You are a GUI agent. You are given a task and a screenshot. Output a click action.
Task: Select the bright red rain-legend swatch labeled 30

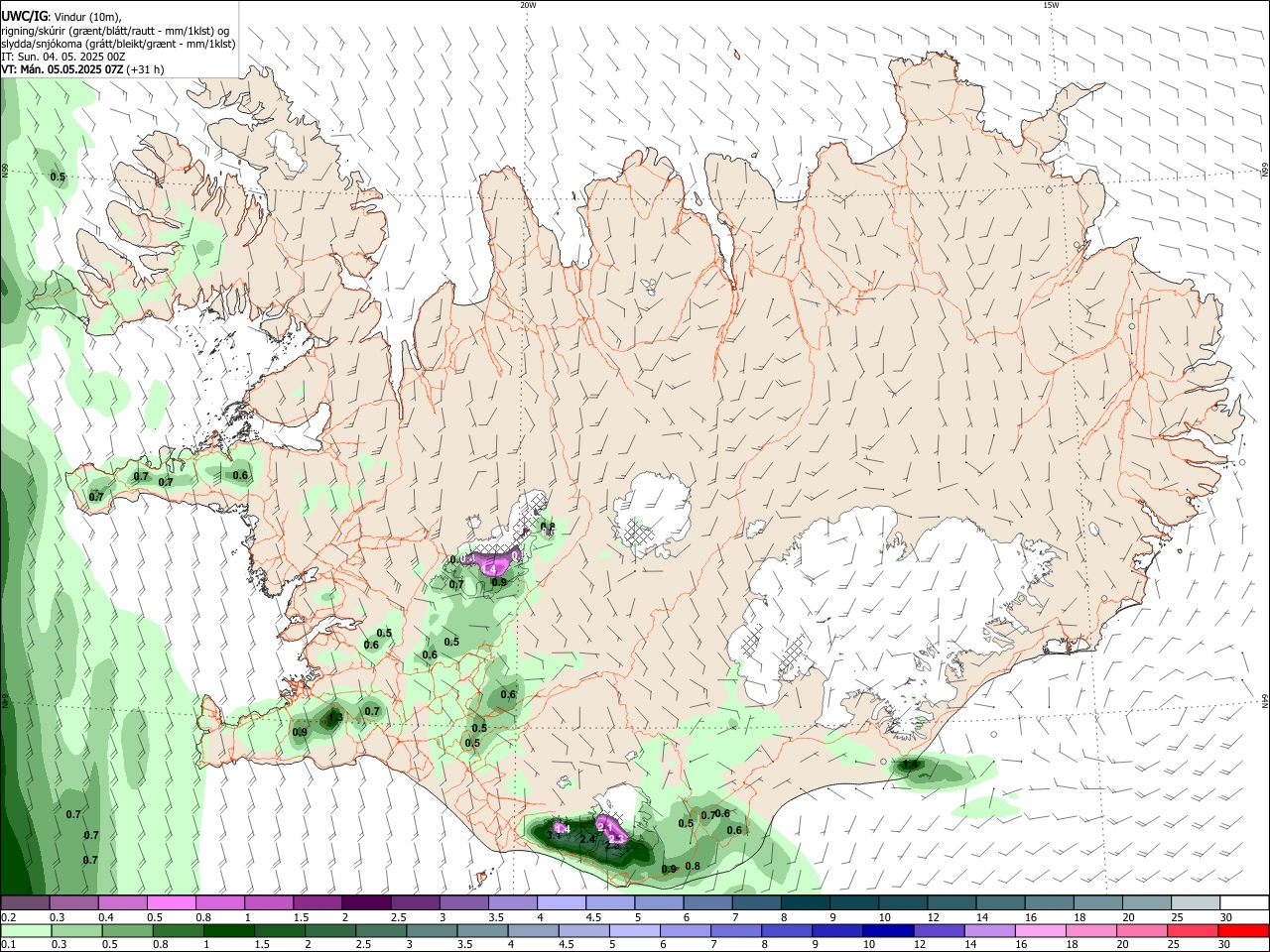click(x=1244, y=930)
